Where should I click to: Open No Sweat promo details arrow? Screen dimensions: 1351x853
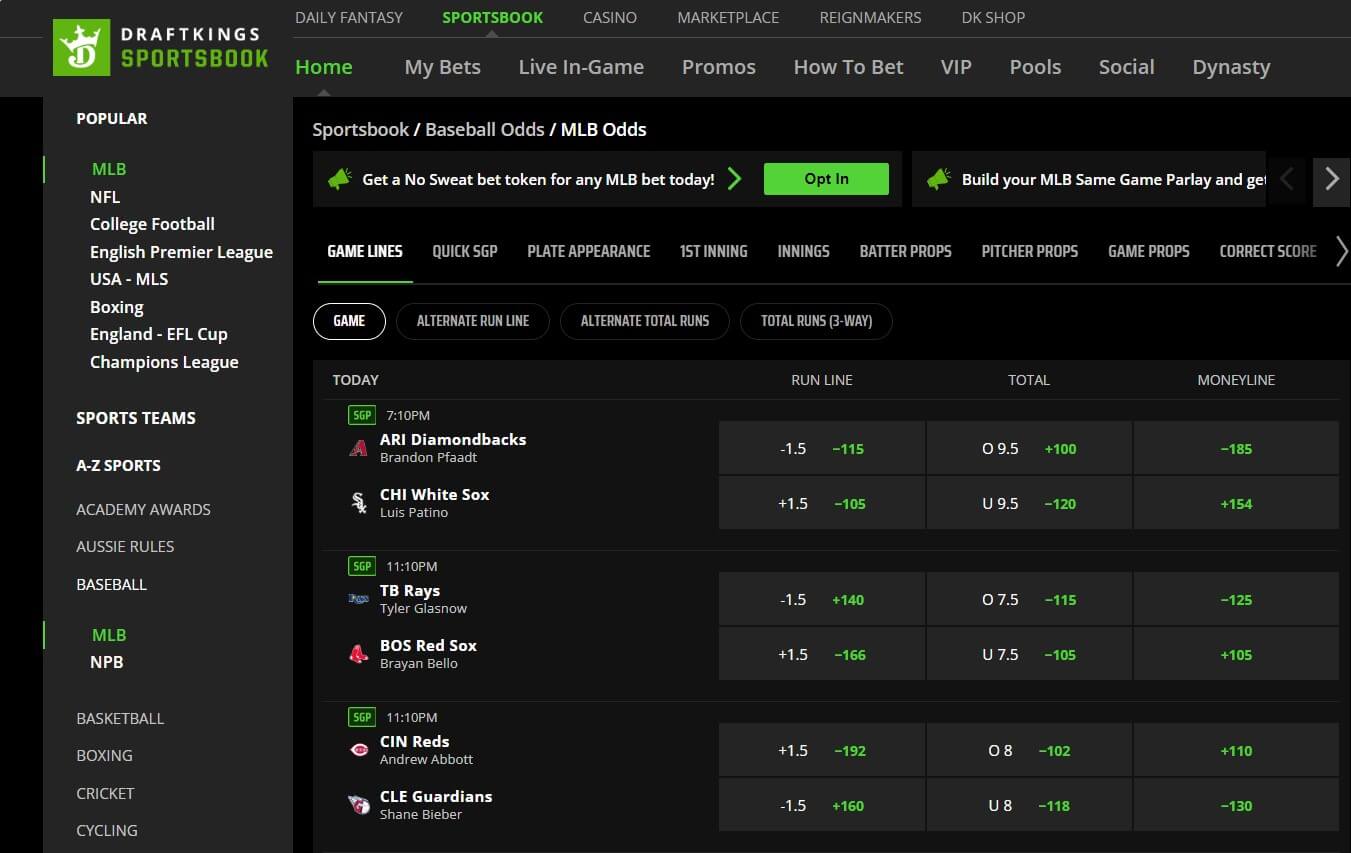[x=735, y=179]
